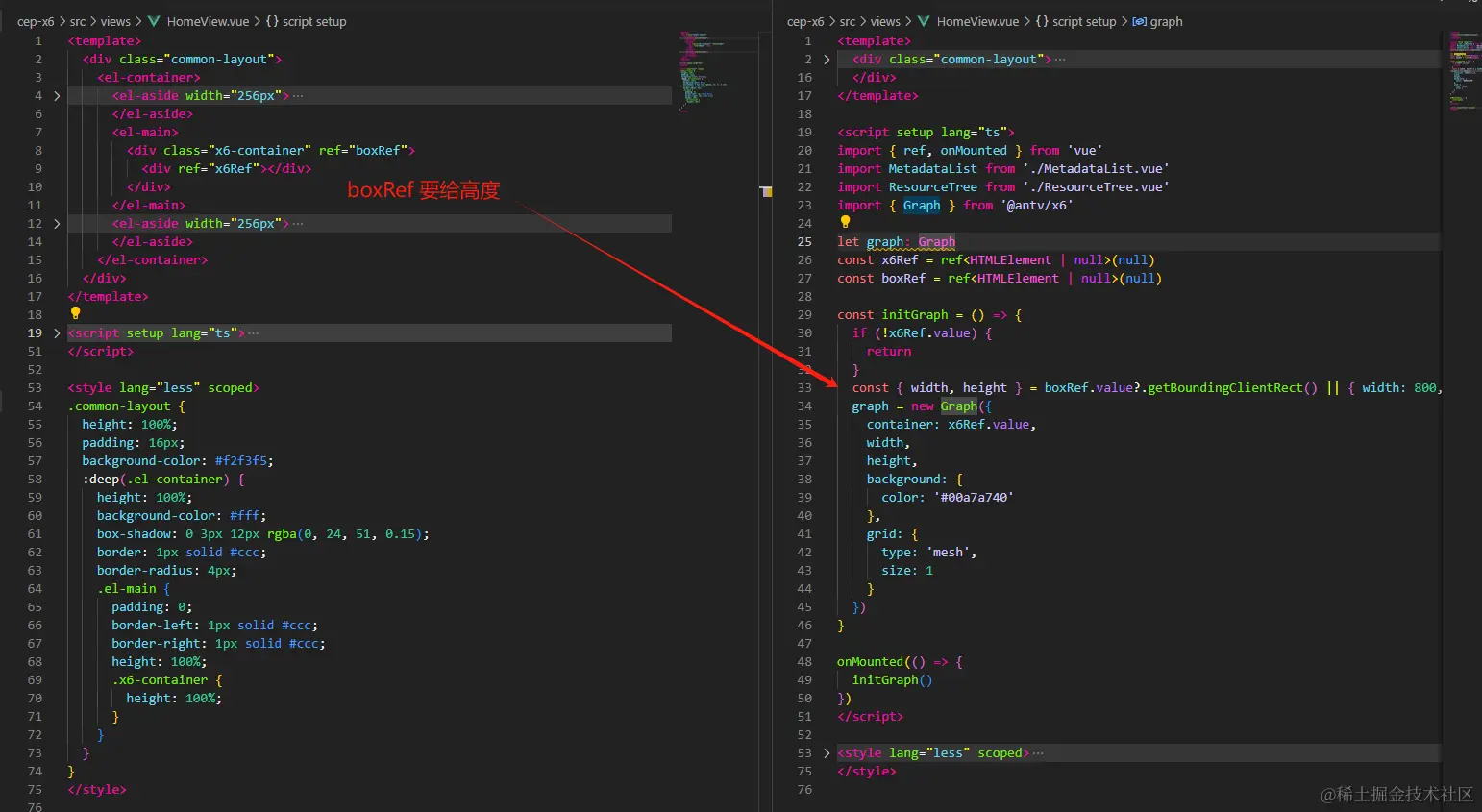
Task: Click the braces symbol icon in right breadcrumb
Action: point(1042,21)
